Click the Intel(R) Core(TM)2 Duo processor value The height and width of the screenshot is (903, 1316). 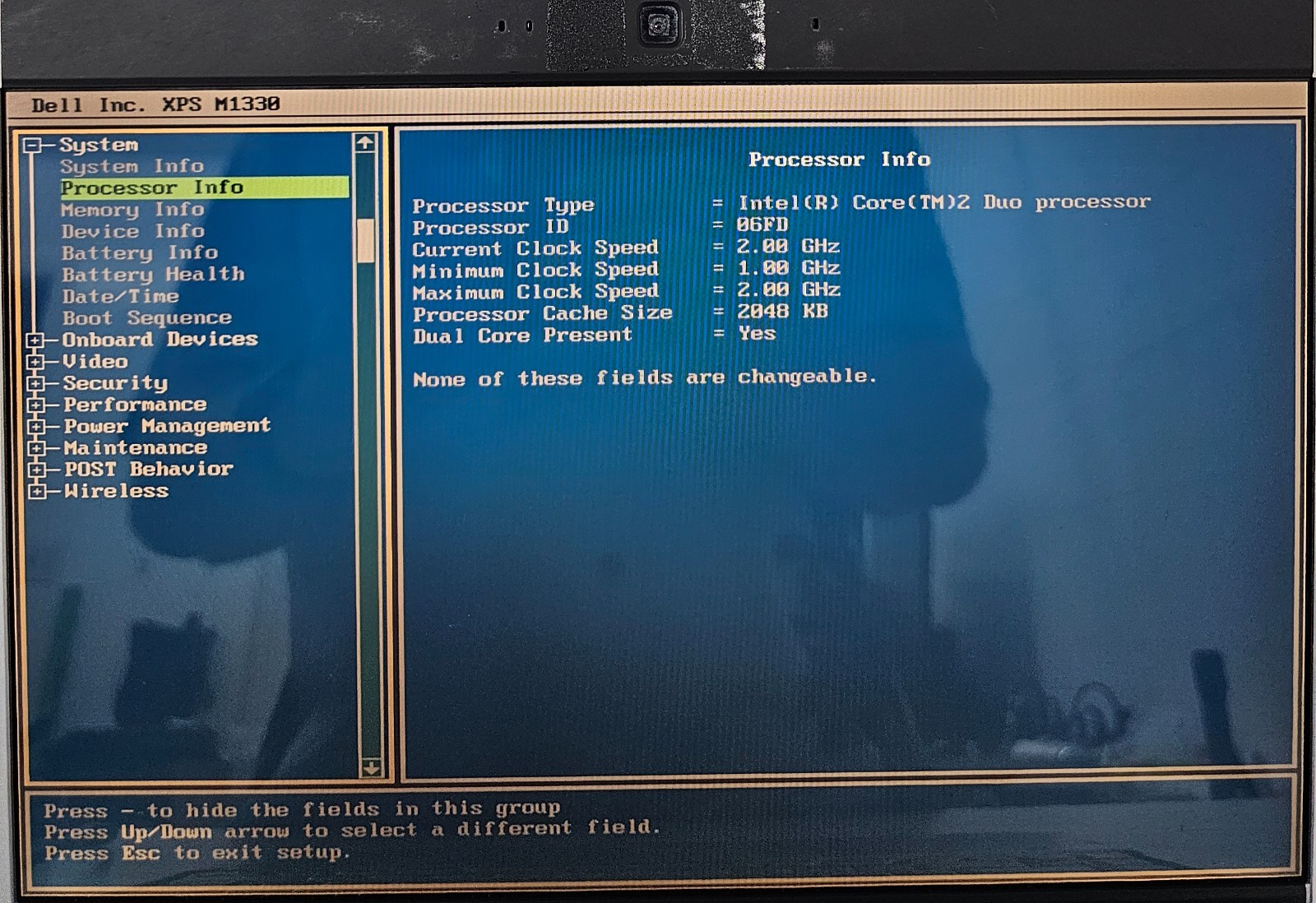click(943, 201)
